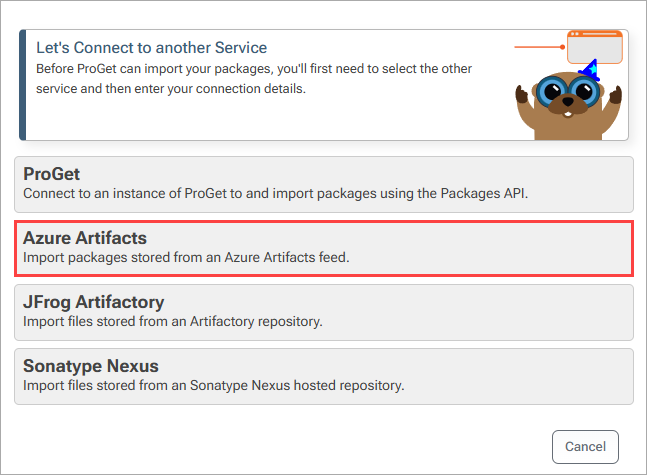Click the JFrog Artifactory bold title
The width and height of the screenshot is (647, 475).
tap(94, 302)
